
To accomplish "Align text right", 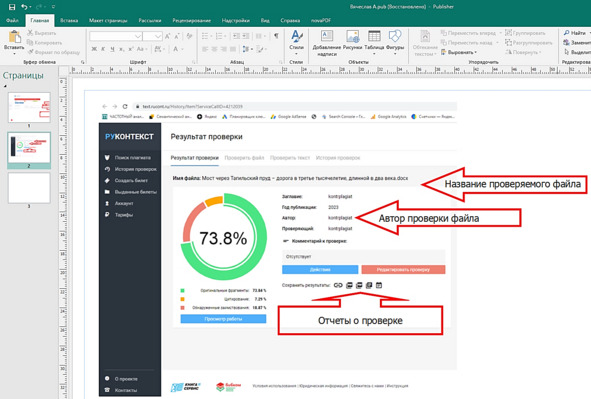I will point(224,49).
